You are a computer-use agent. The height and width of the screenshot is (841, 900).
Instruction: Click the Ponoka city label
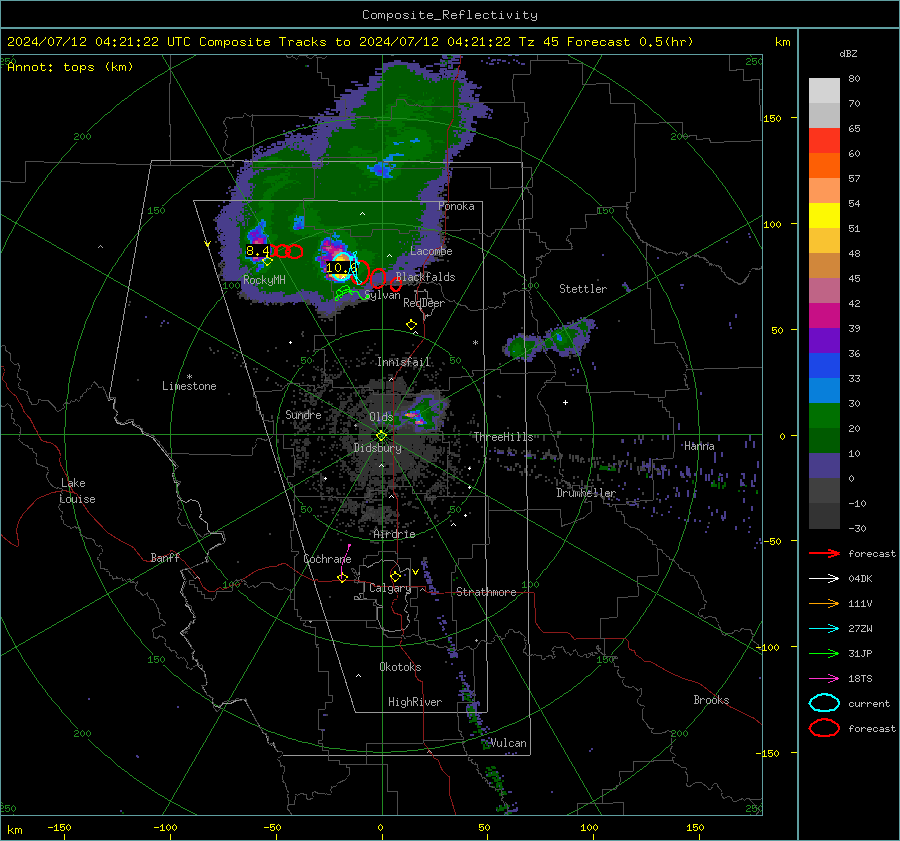tap(456, 206)
